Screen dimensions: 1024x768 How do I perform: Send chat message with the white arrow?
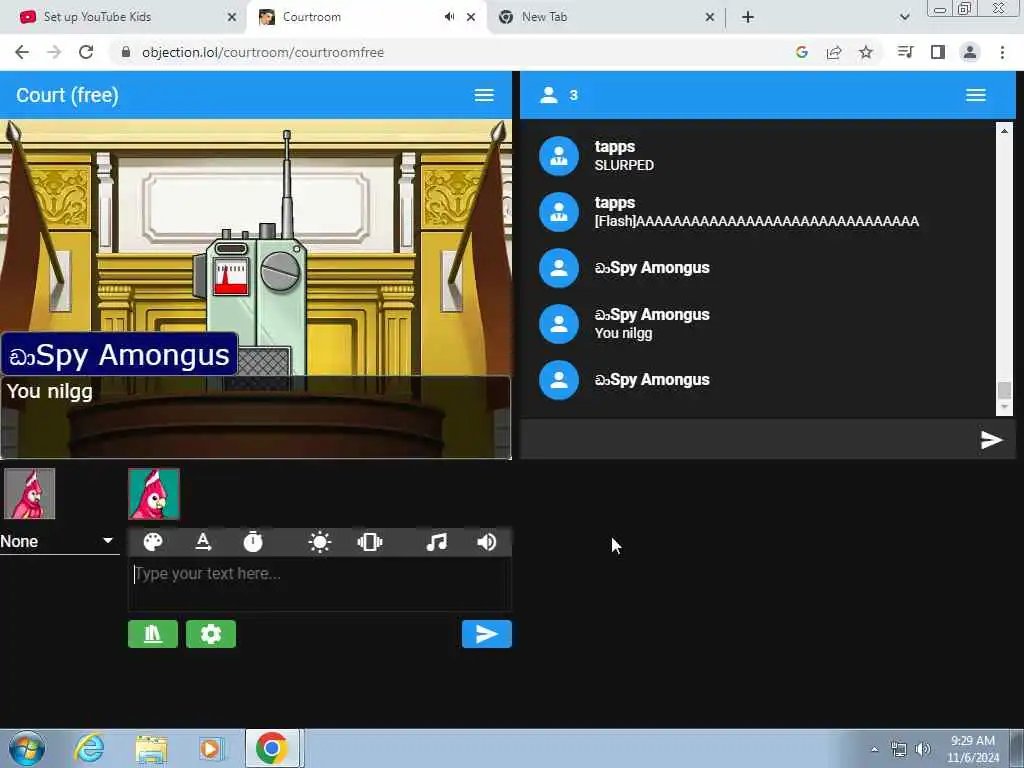(x=991, y=440)
